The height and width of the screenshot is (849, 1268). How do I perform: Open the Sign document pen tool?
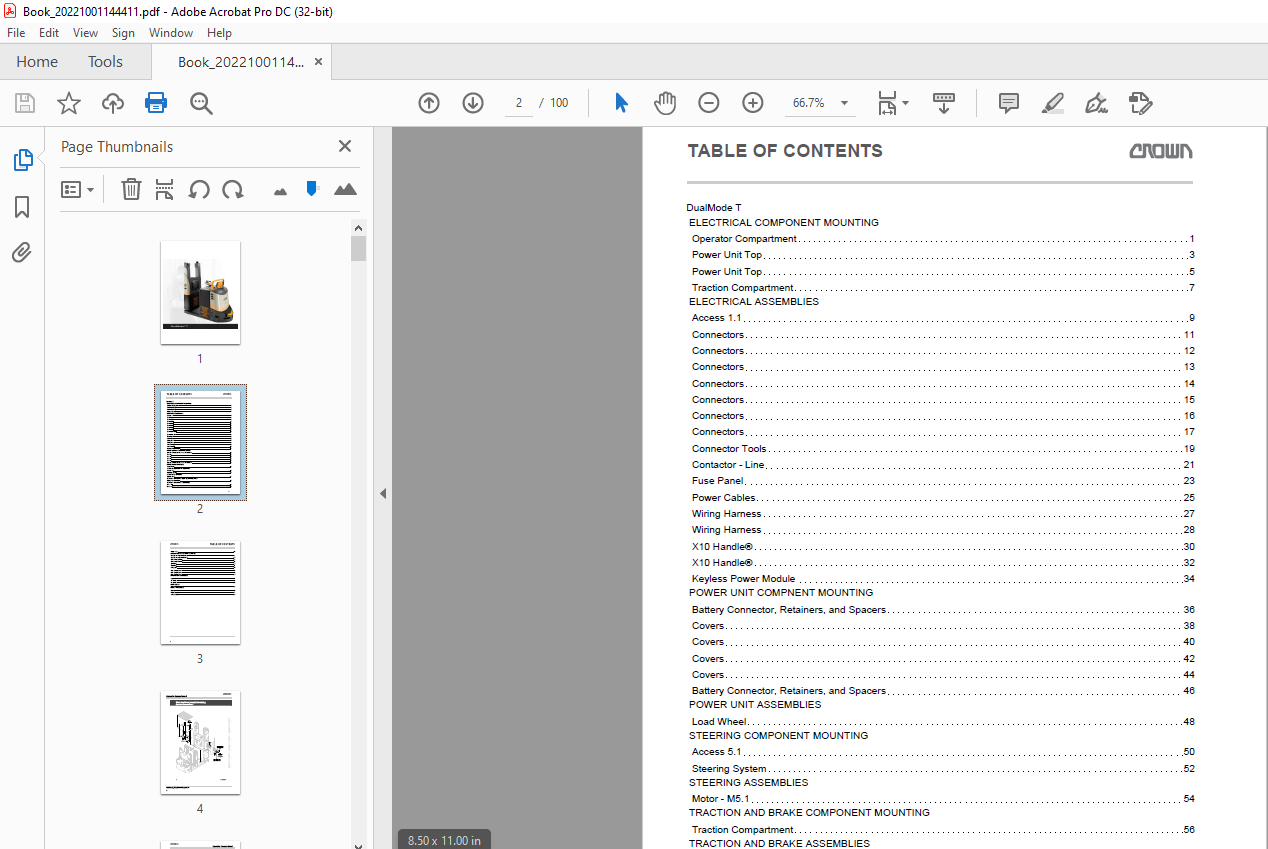1096,103
